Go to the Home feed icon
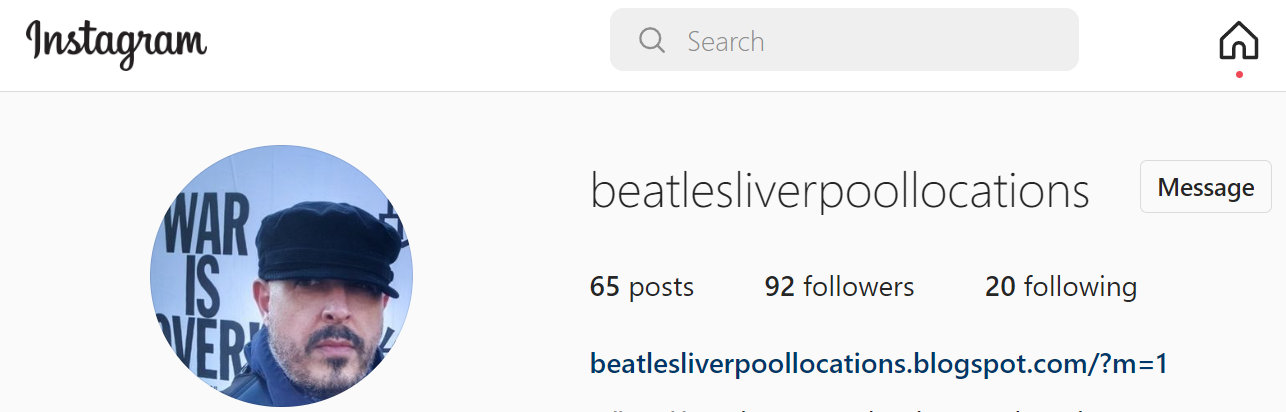This screenshot has width=1286, height=412. click(x=1239, y=41)
